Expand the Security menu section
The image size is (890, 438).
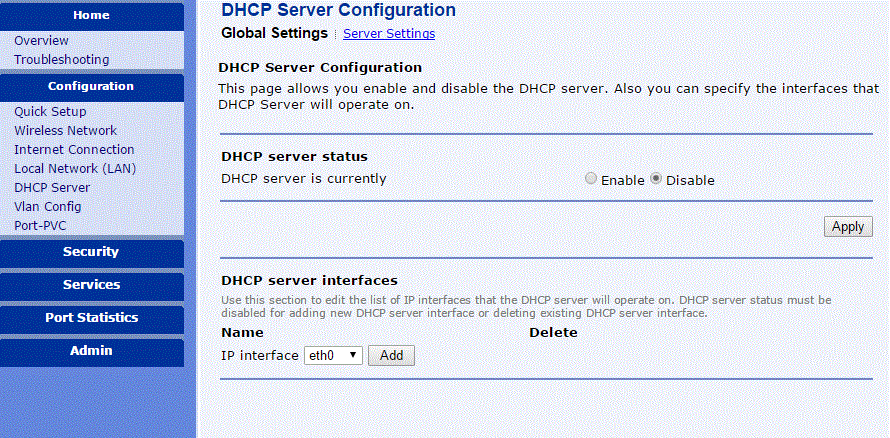(x=91, y=252)
